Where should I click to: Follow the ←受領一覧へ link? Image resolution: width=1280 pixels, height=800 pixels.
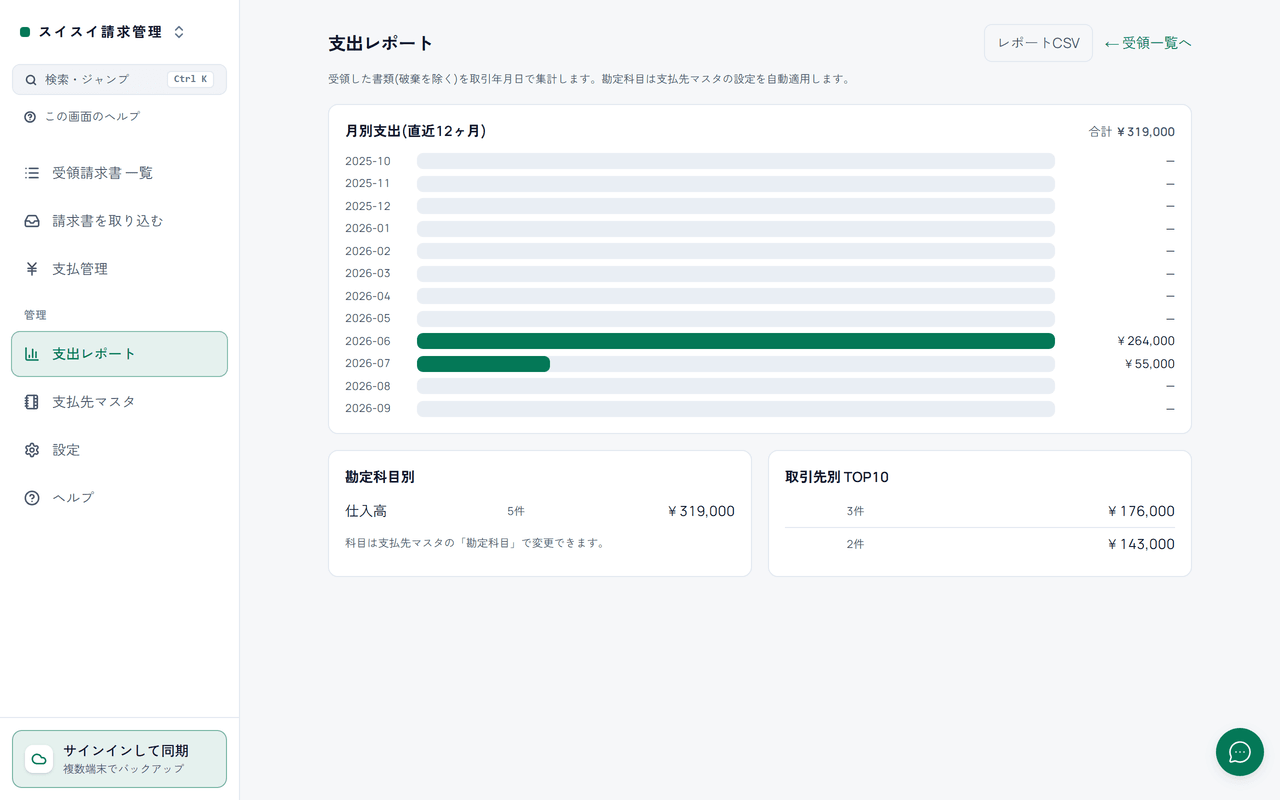[1148, 43]
